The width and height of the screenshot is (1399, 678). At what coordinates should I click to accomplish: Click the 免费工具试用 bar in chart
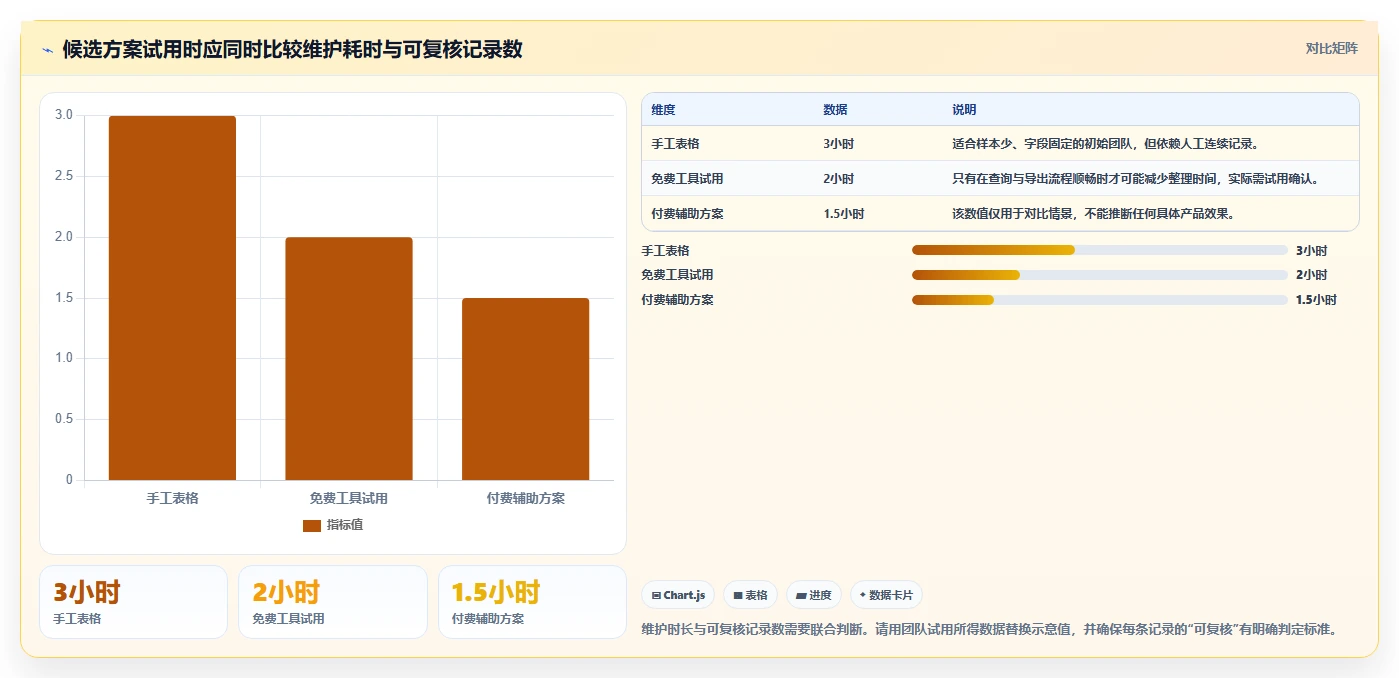pos(349,358)
